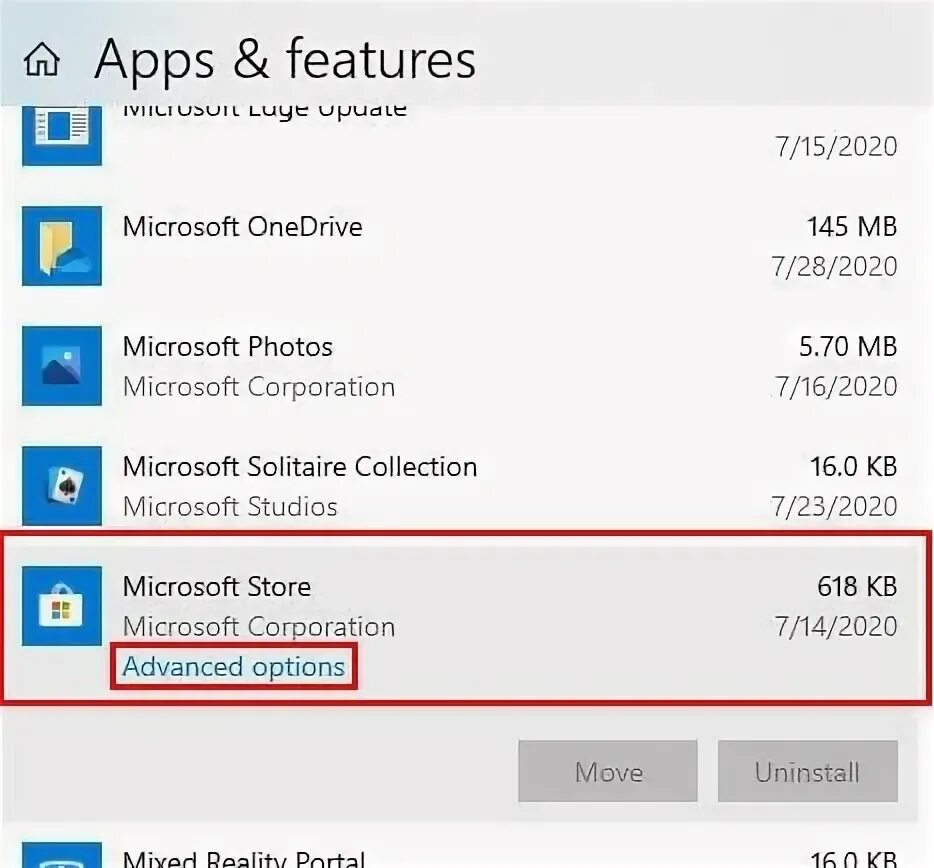The height and width of the screenshot is (868, 934).
Task: Click the Mixed Reality Portal icon
Action: click(61, 856)
